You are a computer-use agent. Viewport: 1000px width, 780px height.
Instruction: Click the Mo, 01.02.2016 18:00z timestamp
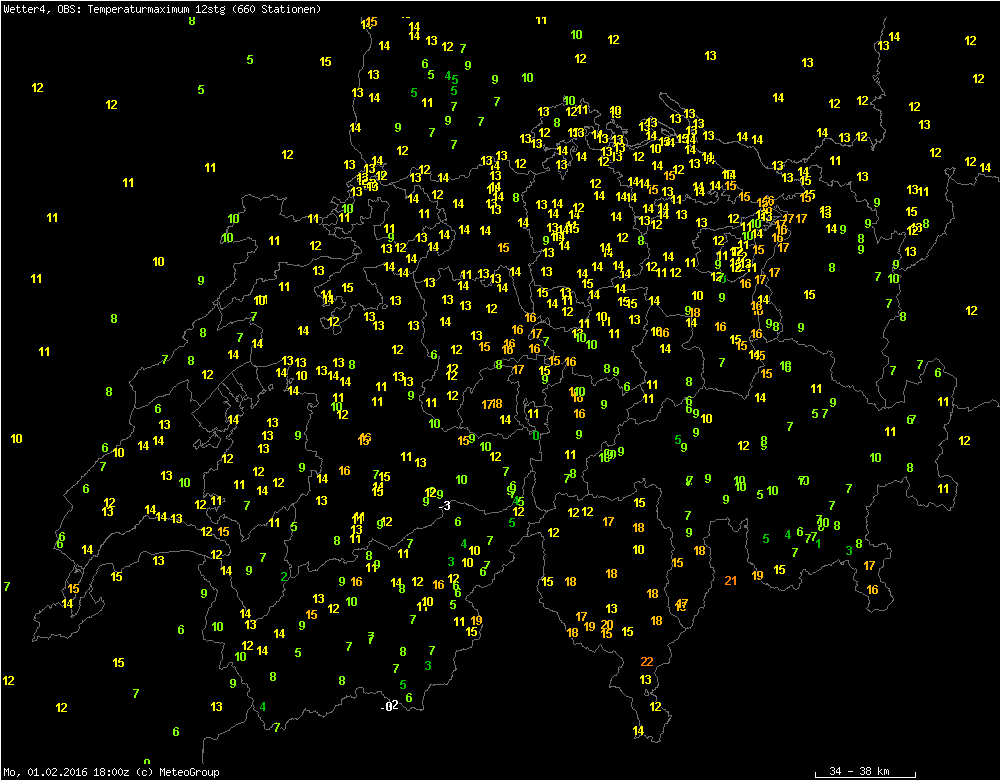[65, 772]
